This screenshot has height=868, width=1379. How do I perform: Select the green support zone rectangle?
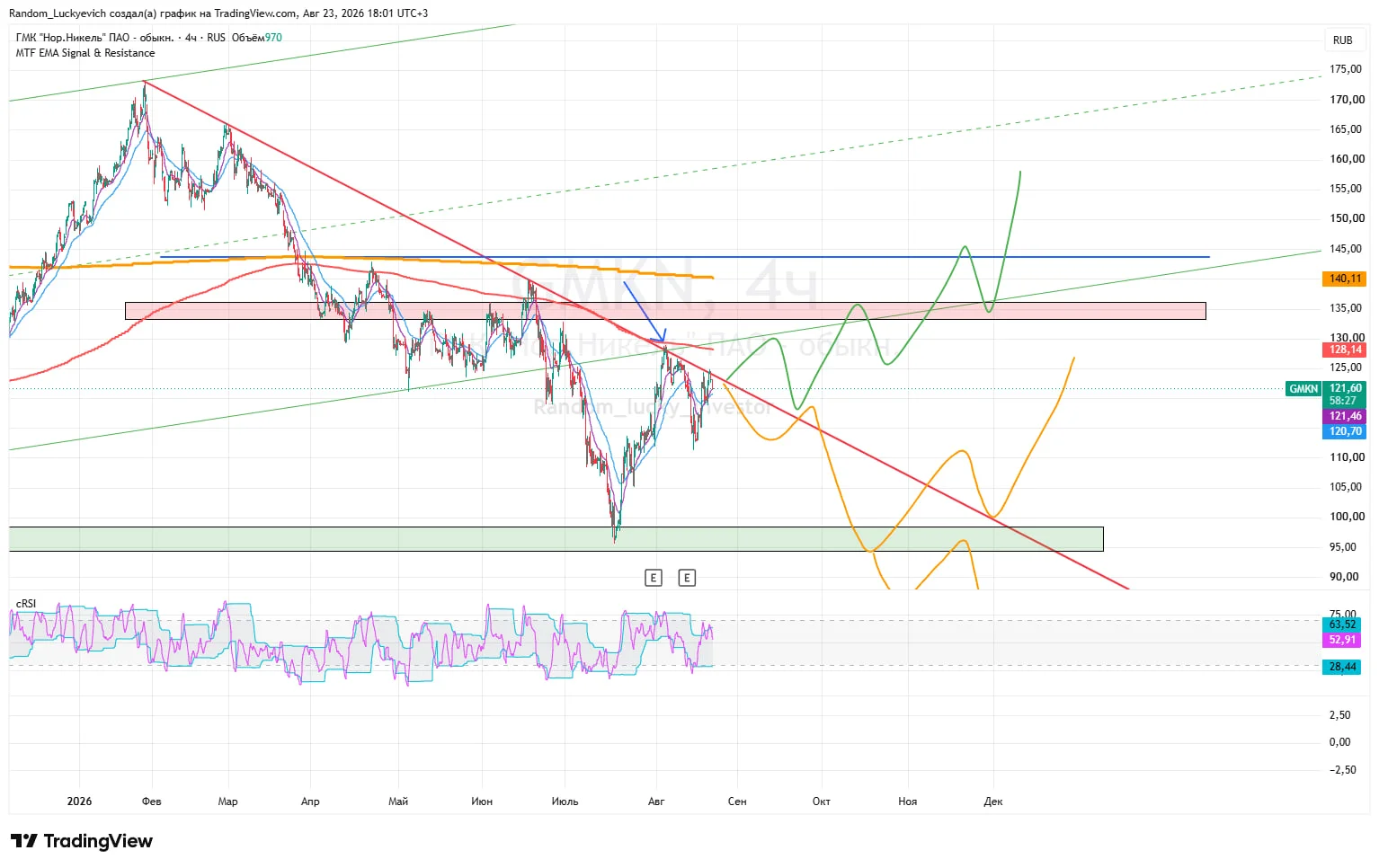click(556, 539)
